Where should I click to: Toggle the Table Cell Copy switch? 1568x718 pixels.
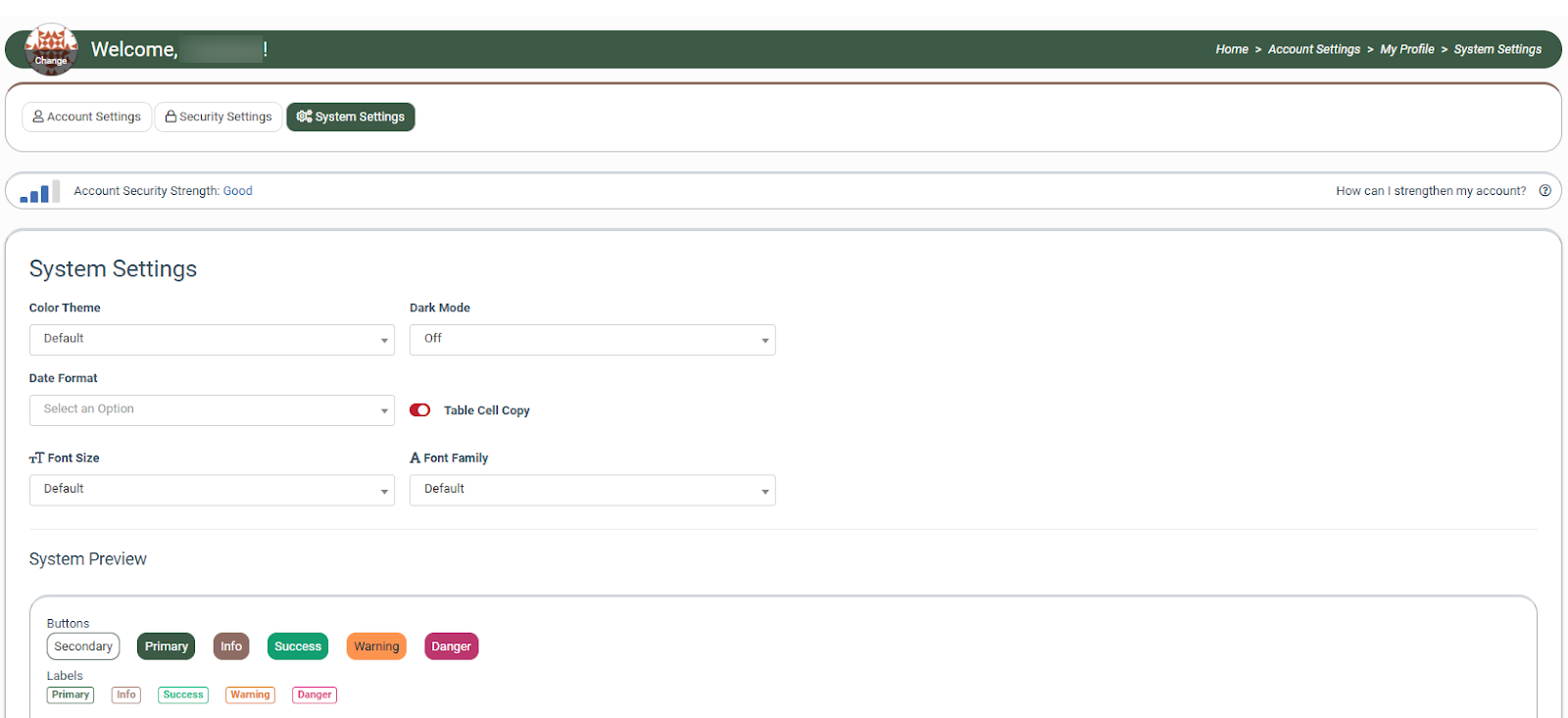(419, 410)
